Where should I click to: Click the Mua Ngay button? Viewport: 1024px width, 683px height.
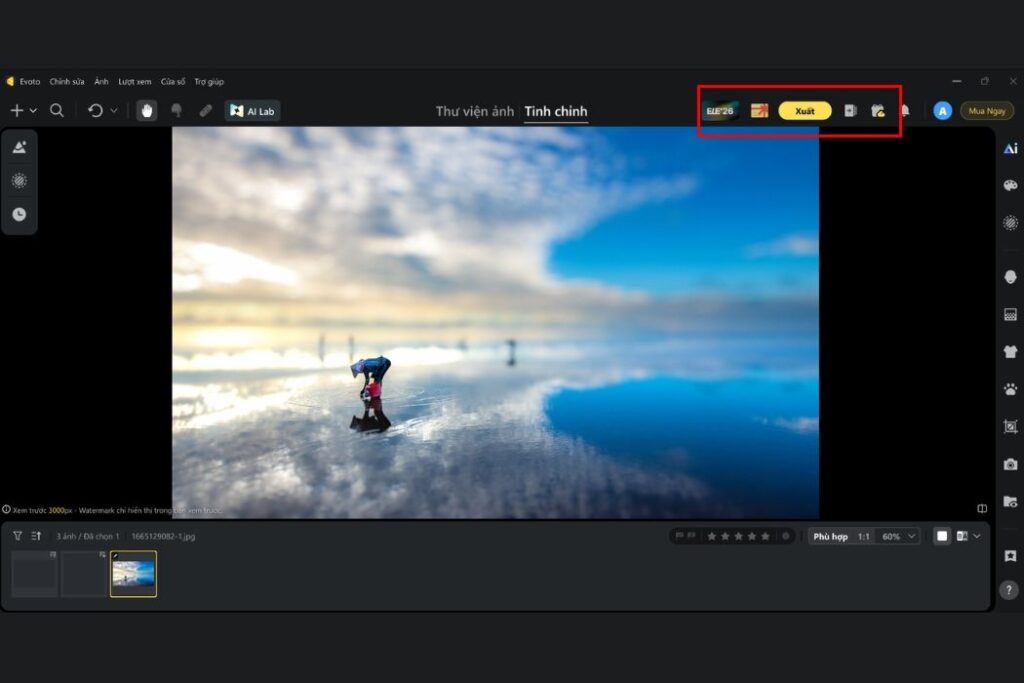987,111
